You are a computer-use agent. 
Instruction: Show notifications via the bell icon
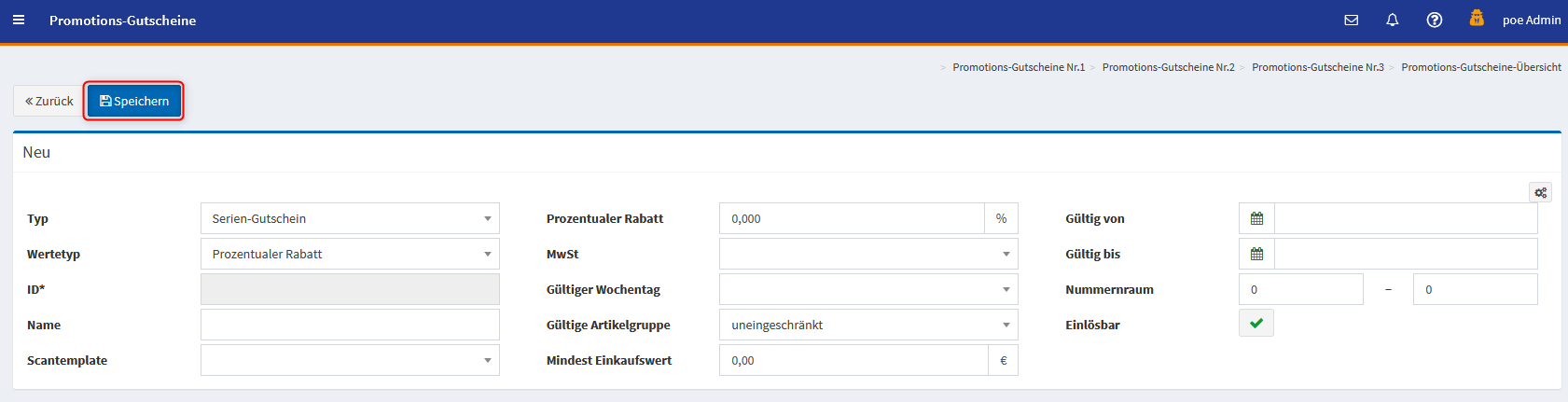click(1393, 20)
